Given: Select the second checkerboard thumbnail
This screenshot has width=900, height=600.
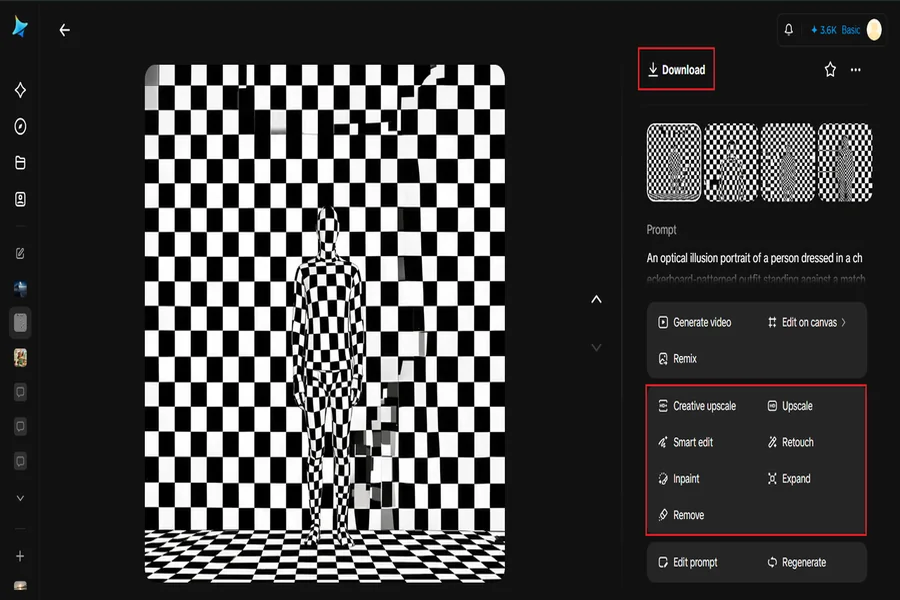Looking at the screenshot, I should coord(731,162).
